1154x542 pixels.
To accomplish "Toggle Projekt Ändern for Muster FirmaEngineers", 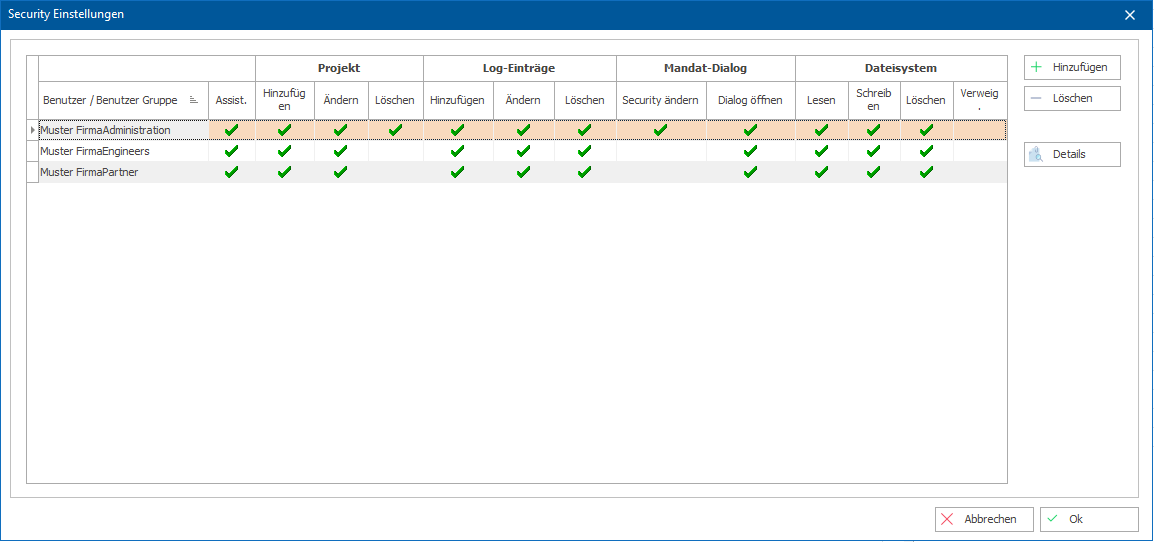I will click(x=341, y=151).
